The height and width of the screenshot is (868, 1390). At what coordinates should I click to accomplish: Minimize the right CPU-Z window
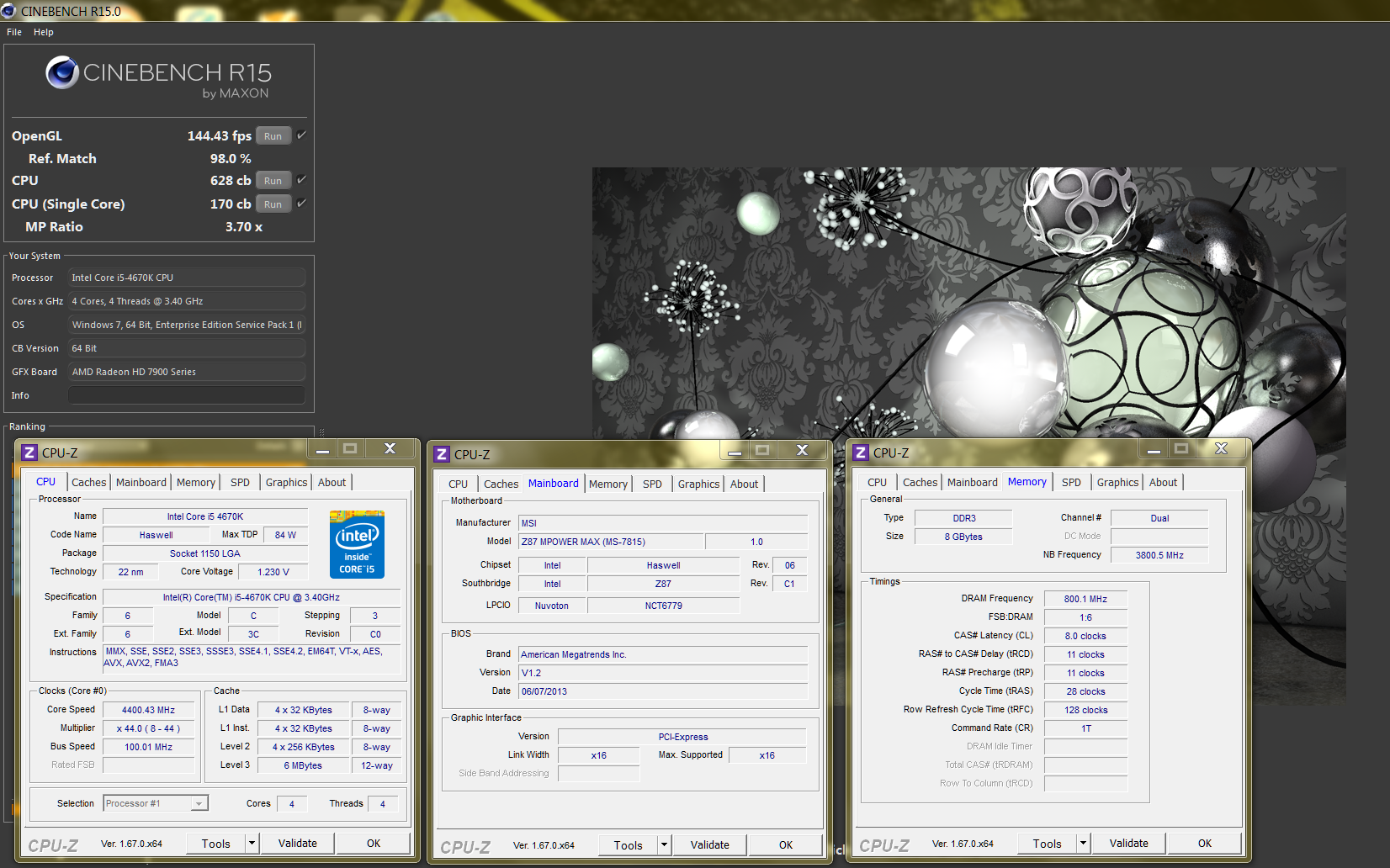(1154, 449)
